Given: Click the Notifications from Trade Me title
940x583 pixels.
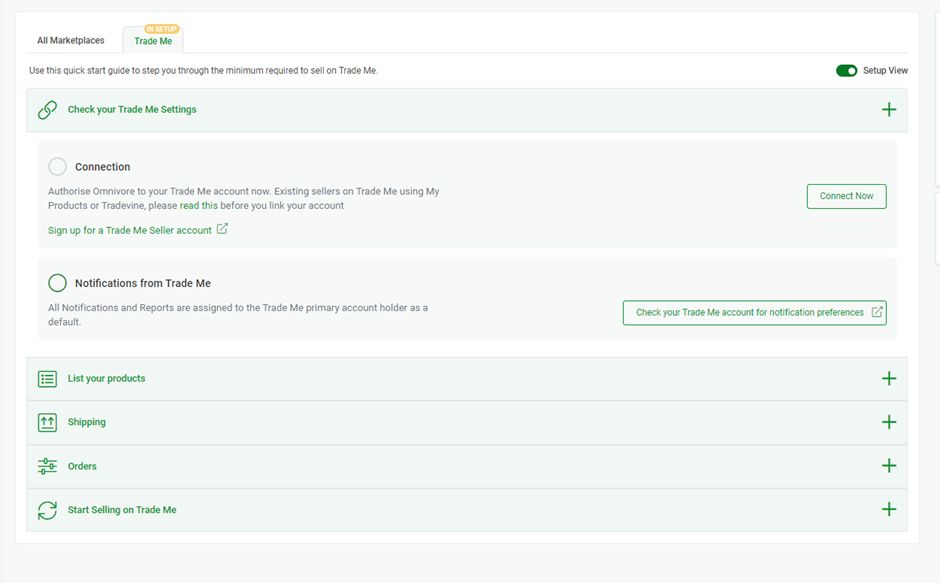Looking at the screenshot, I should 143,283.
